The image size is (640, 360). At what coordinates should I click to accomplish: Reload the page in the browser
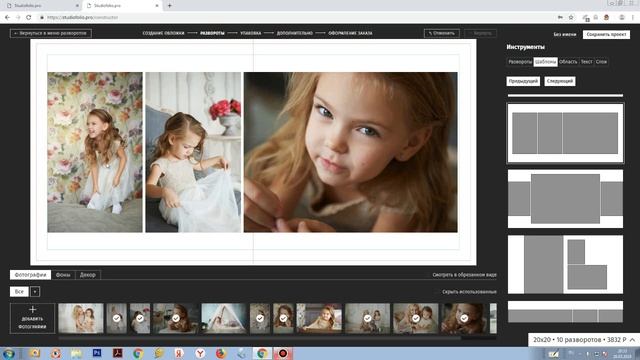click(x=29, y=18)
